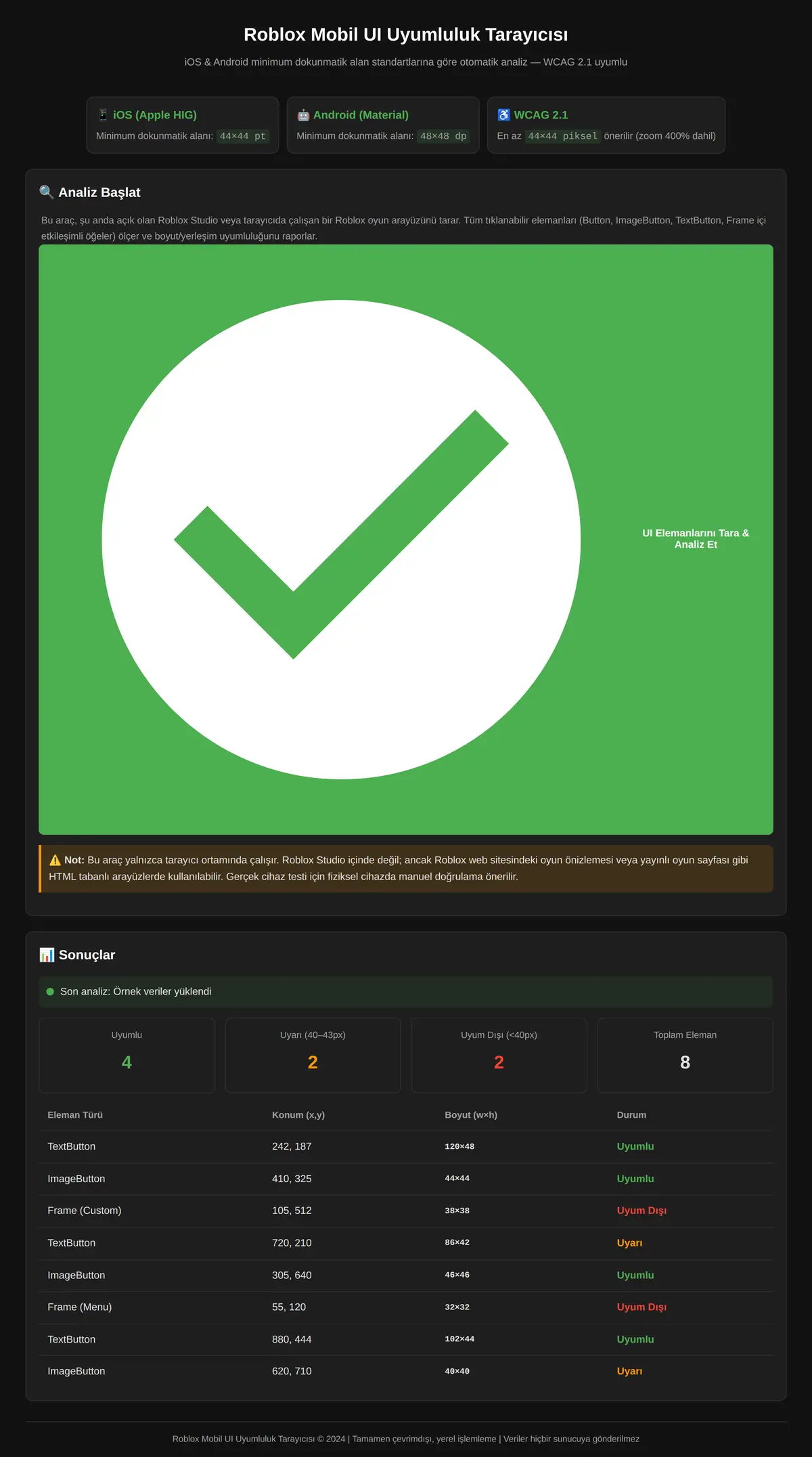Click the phone icon beside iOS (Apple HIG)

point(103,115)
